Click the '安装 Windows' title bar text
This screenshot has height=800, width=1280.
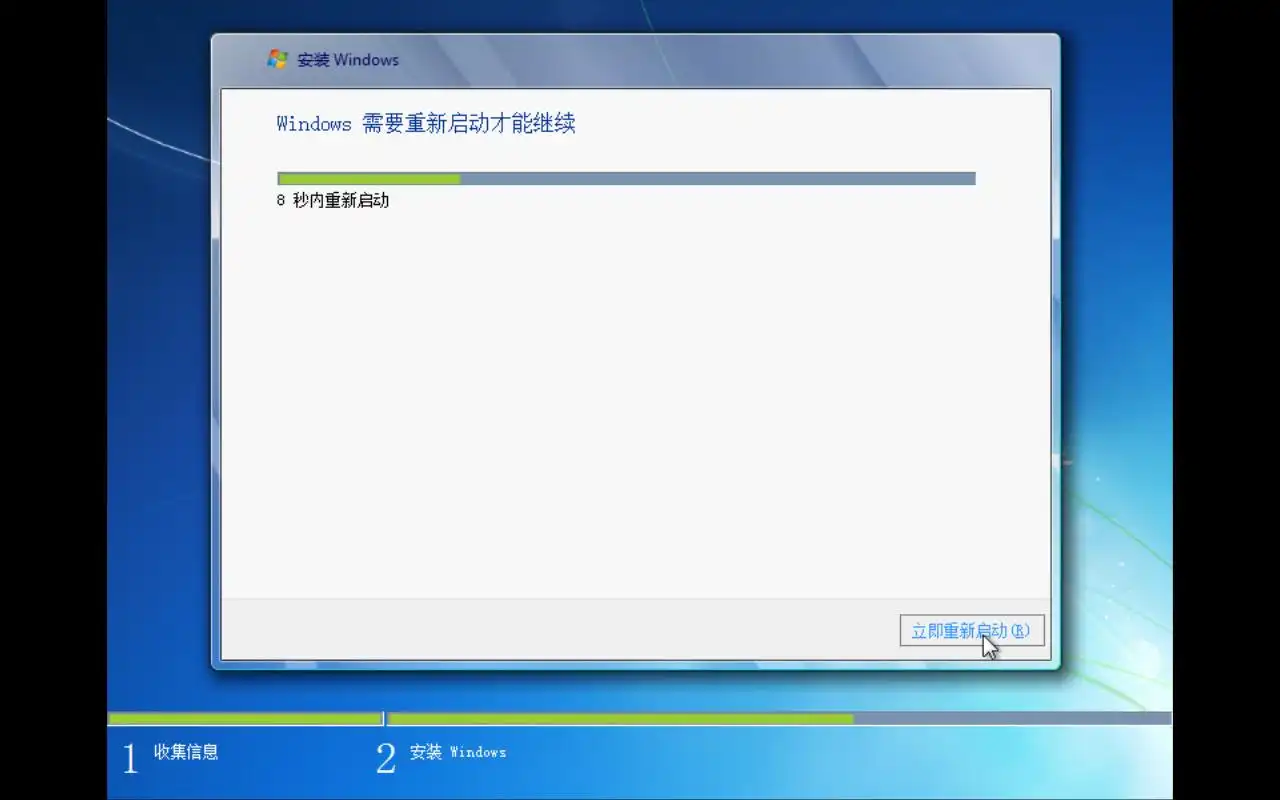coord(348,60)
